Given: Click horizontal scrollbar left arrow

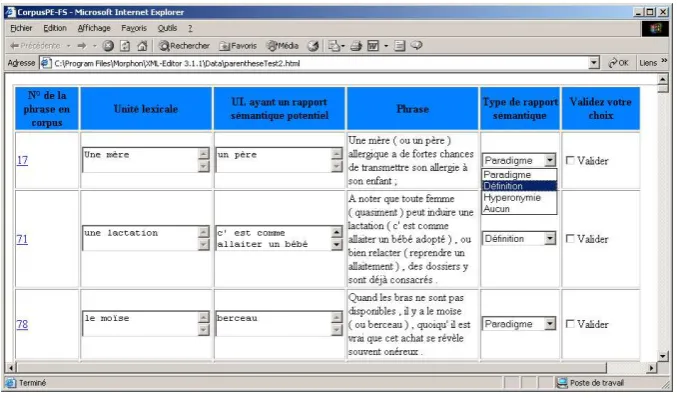Looking at the screenshot, I should click(x=11, y=368).
